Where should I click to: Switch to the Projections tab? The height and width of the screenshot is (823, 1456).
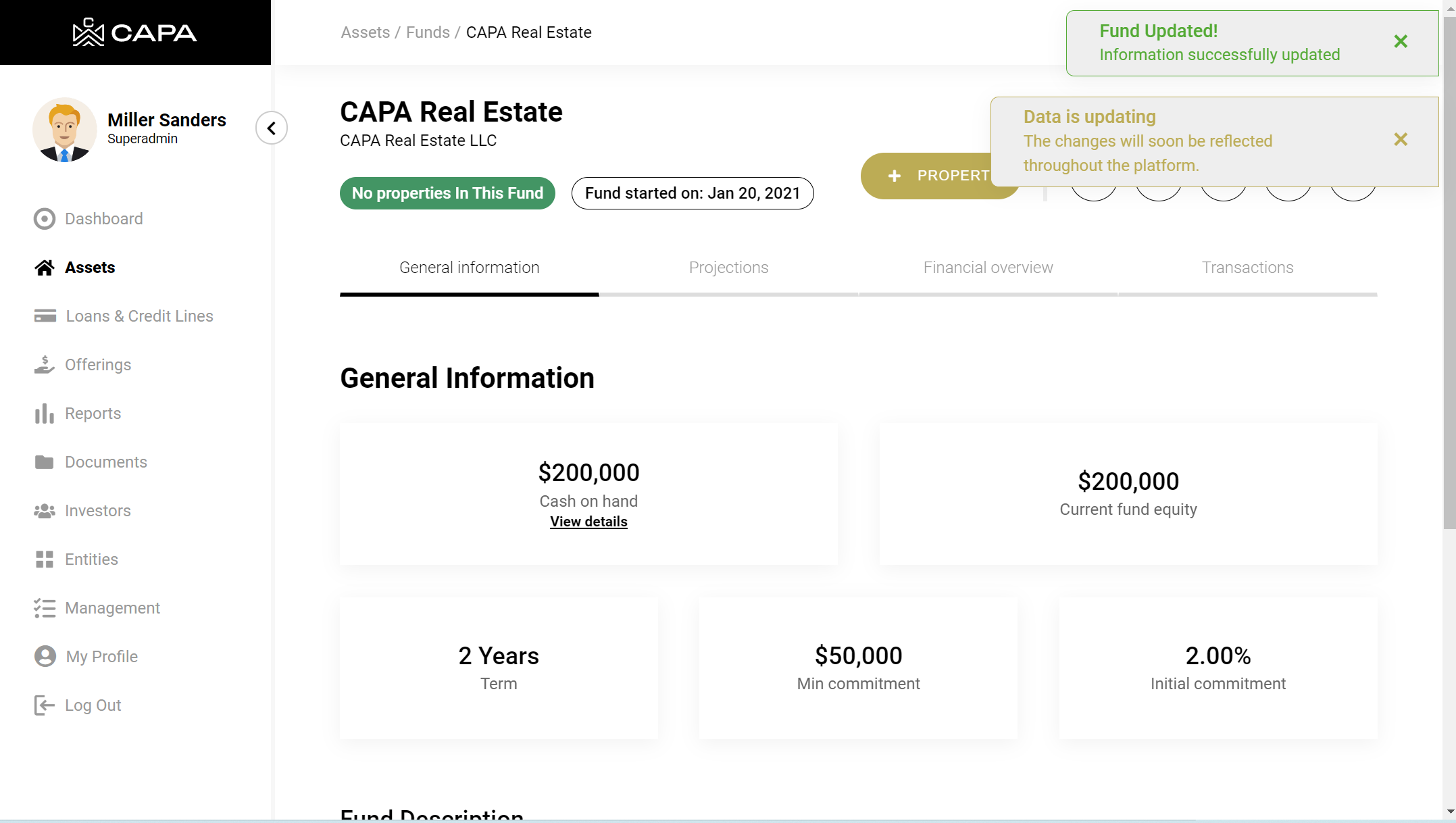click(728, 268)
